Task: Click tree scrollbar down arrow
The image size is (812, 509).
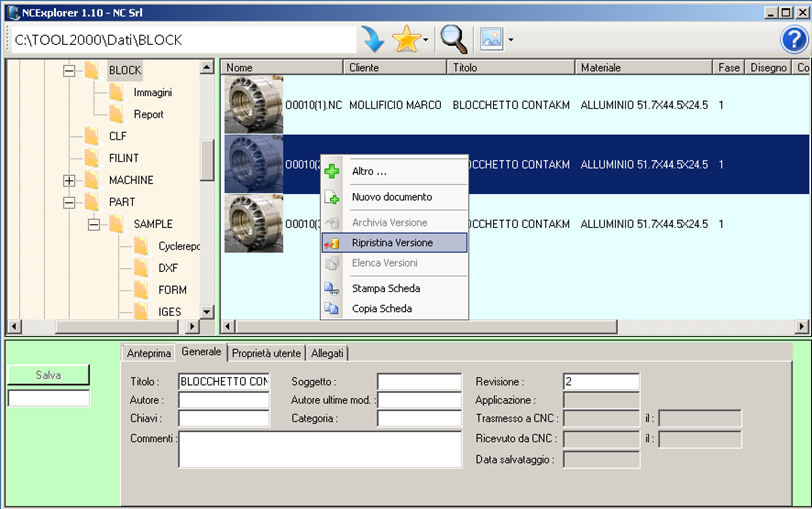Action: click(x=207, y=312)
